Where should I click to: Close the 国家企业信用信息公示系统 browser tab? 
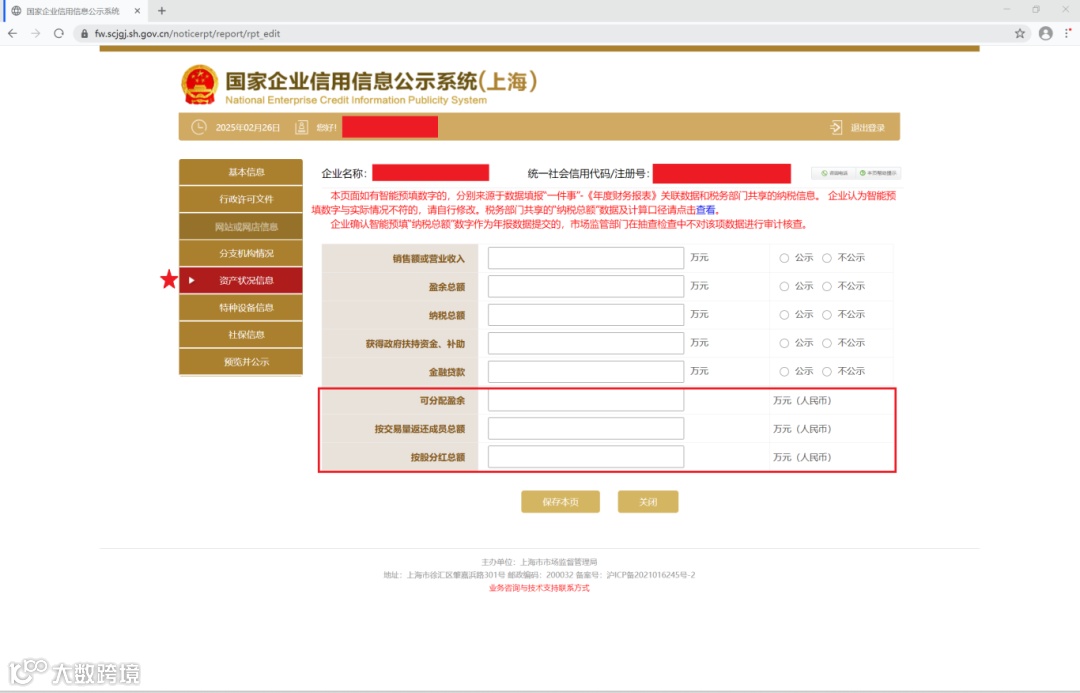pos(137,10)
